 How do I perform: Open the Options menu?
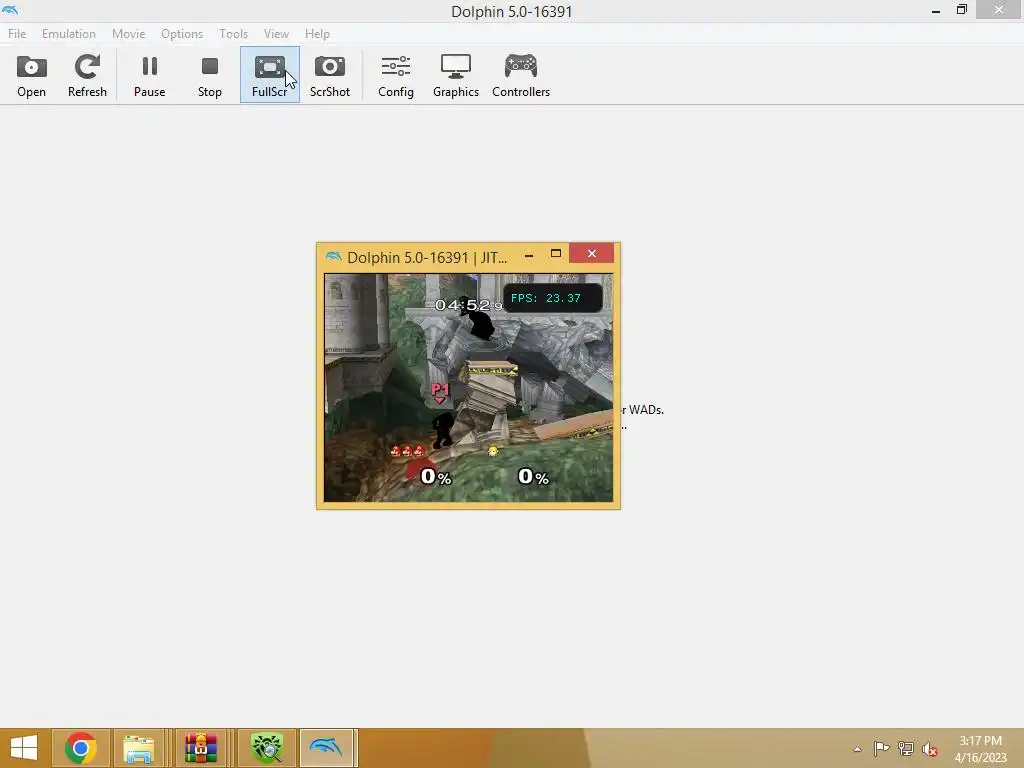(182, 34)
